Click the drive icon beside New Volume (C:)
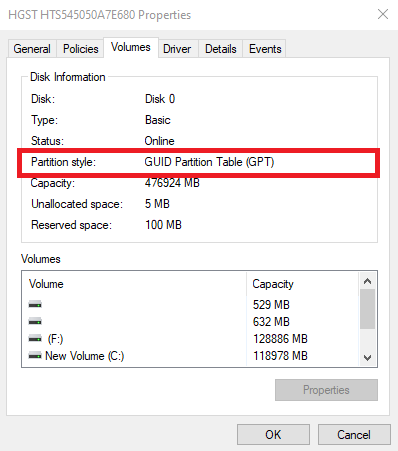 [x=35, y=356]
